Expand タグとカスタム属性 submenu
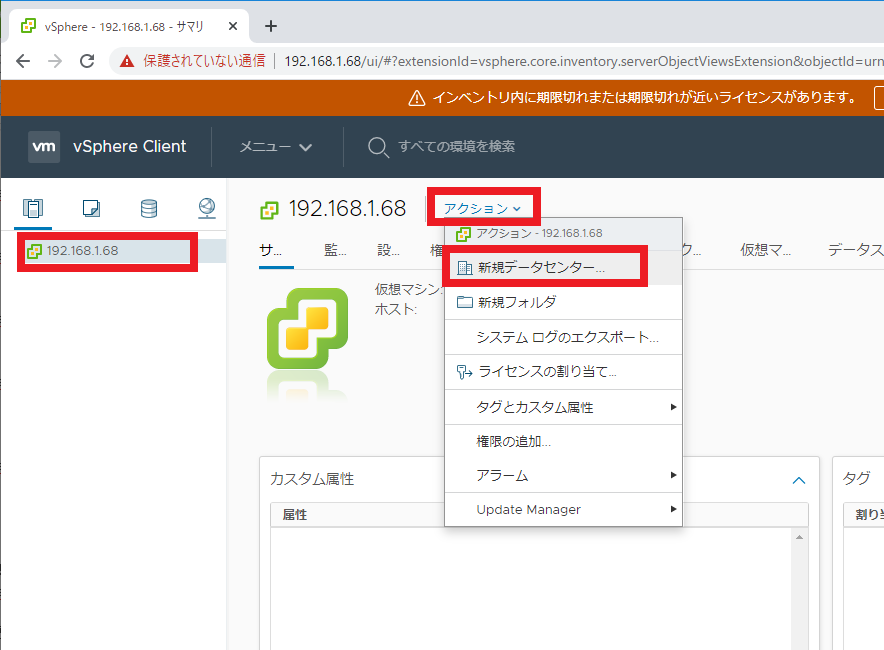The height and width of the screenshot is (650, 884). [x=563, y=407]
